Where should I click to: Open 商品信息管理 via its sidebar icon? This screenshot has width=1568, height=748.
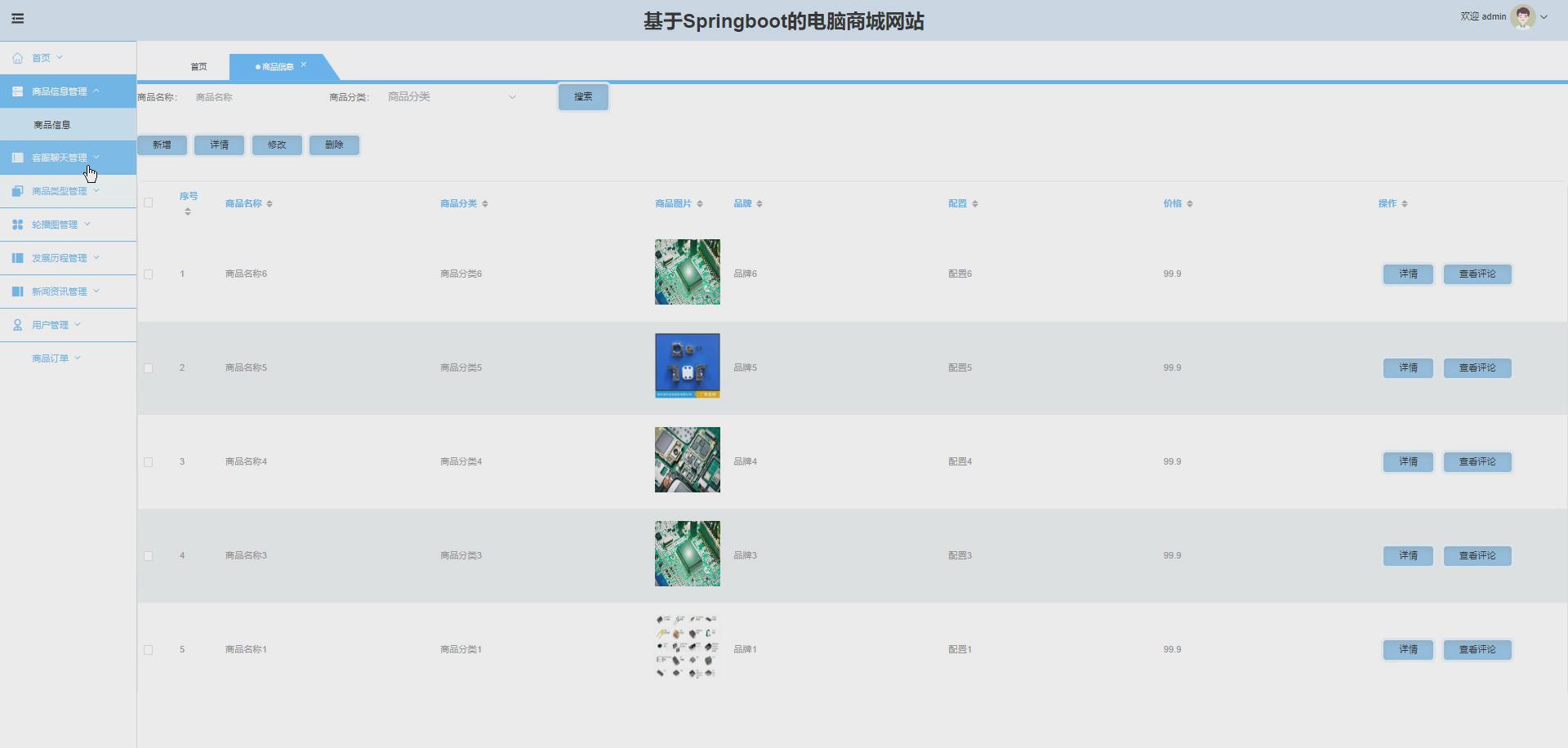pyautogui.click(x=16, y=91)
